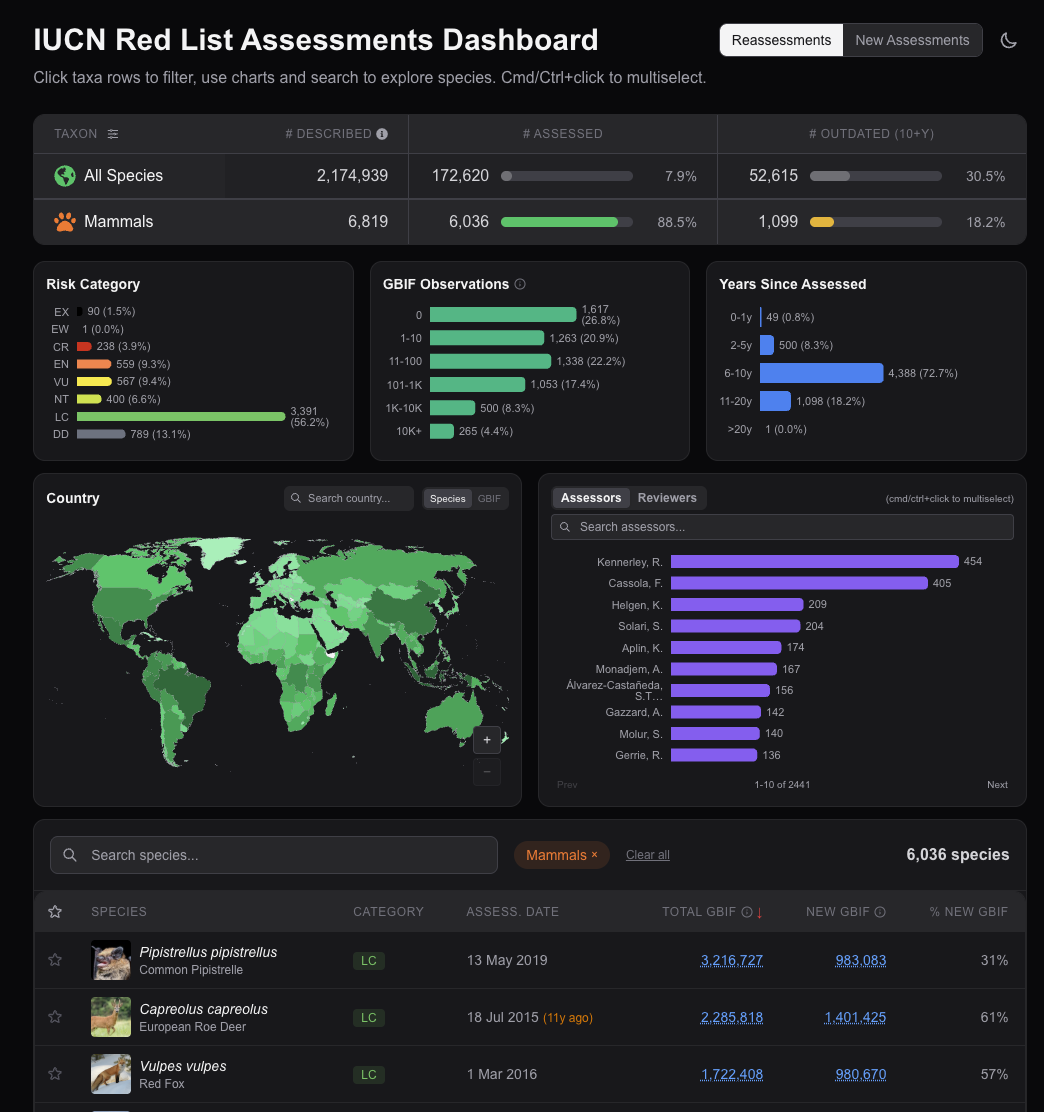The width and height of the screenshot is (1044, 1112).
Task: Go to Next page of assessors
Action: [x=997, y=785]
